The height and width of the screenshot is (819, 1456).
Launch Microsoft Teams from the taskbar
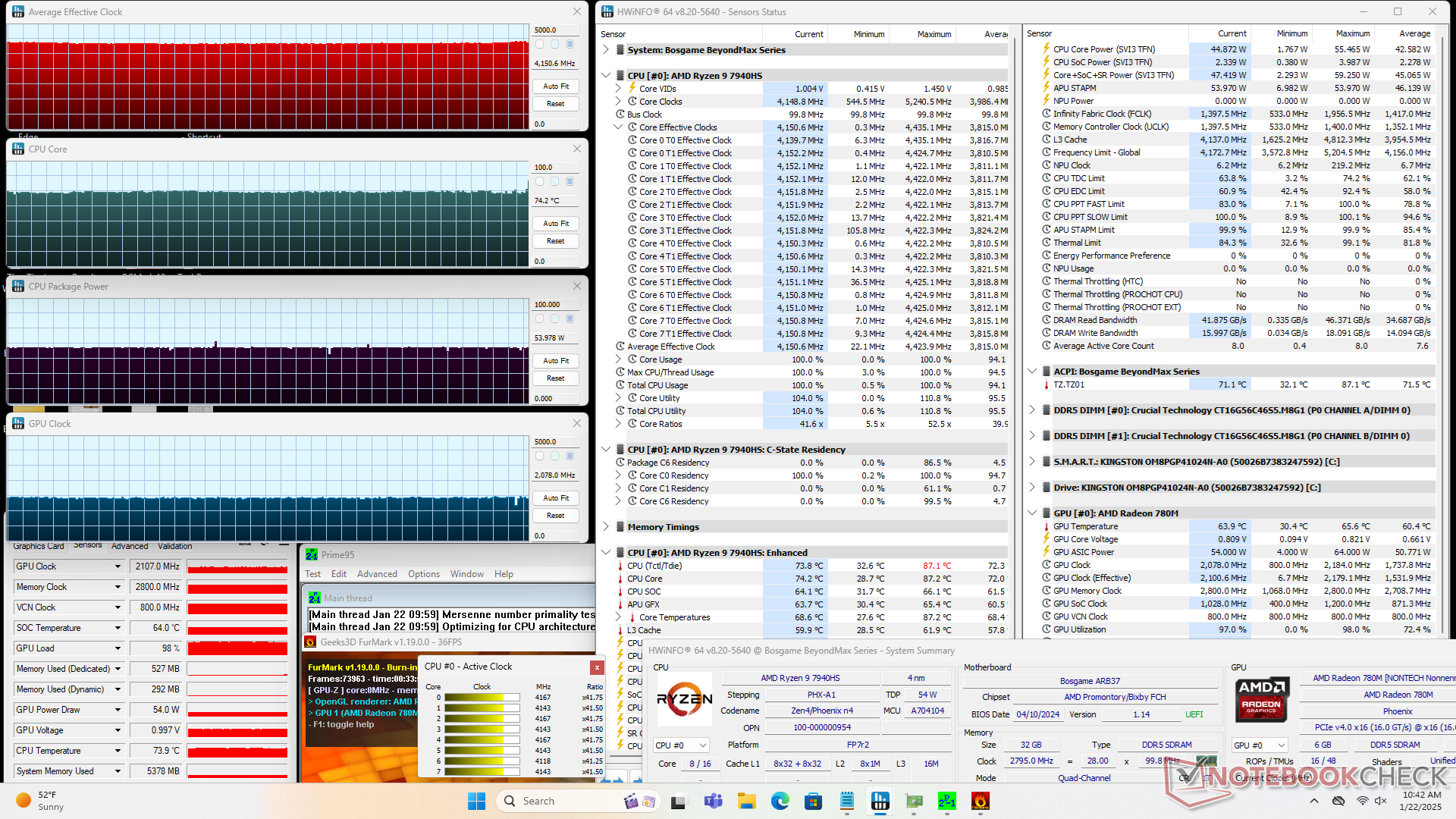coord(713,801)
